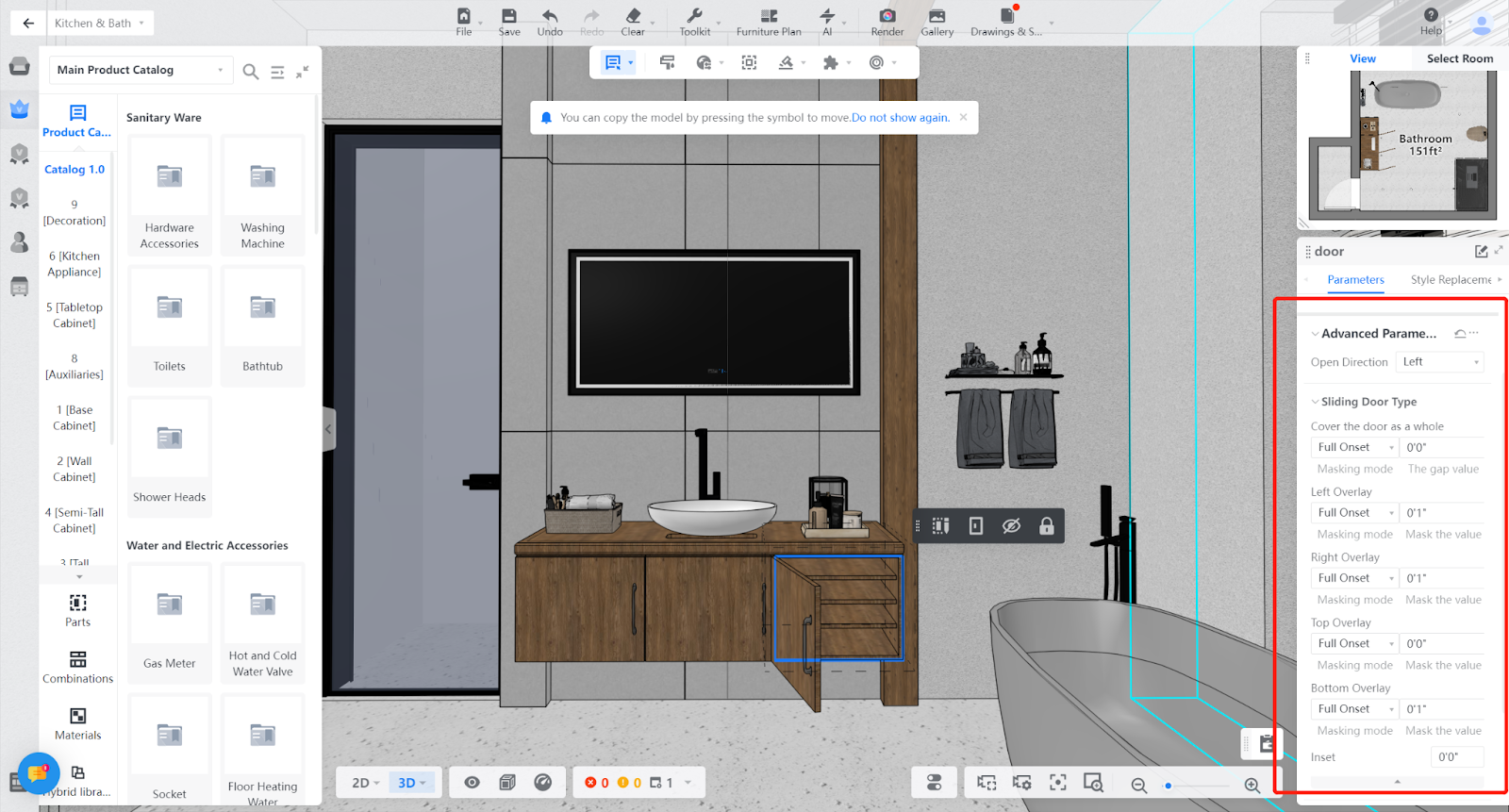Collapse the Sliding Door Type section
This screenshot has width=1509, height=812.
[x=1316, y=402]
